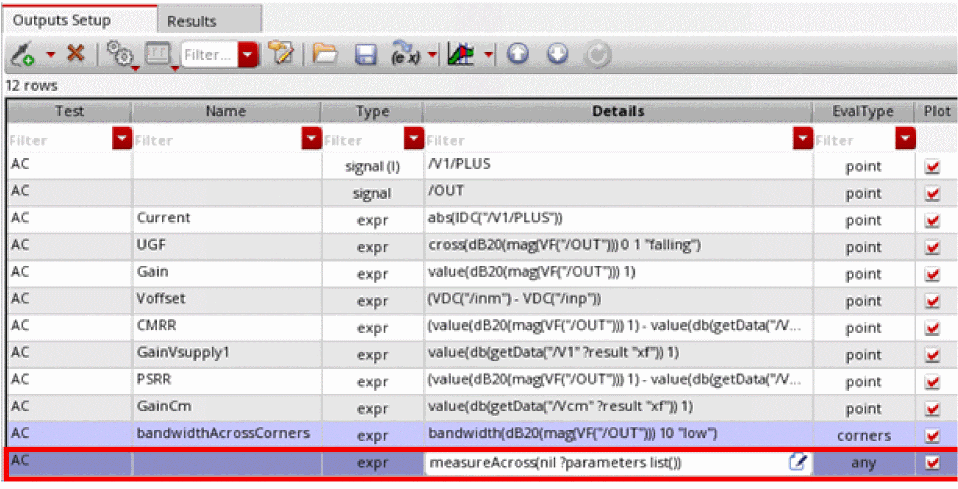Open the Name column filter dropdown
The width and height of the screenshot is (958, 489).
(312, 139)
